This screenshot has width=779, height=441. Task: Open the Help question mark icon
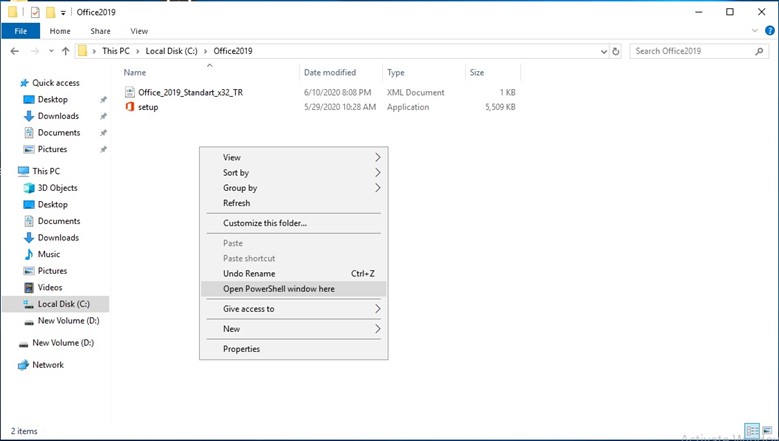tap(770, 31)
